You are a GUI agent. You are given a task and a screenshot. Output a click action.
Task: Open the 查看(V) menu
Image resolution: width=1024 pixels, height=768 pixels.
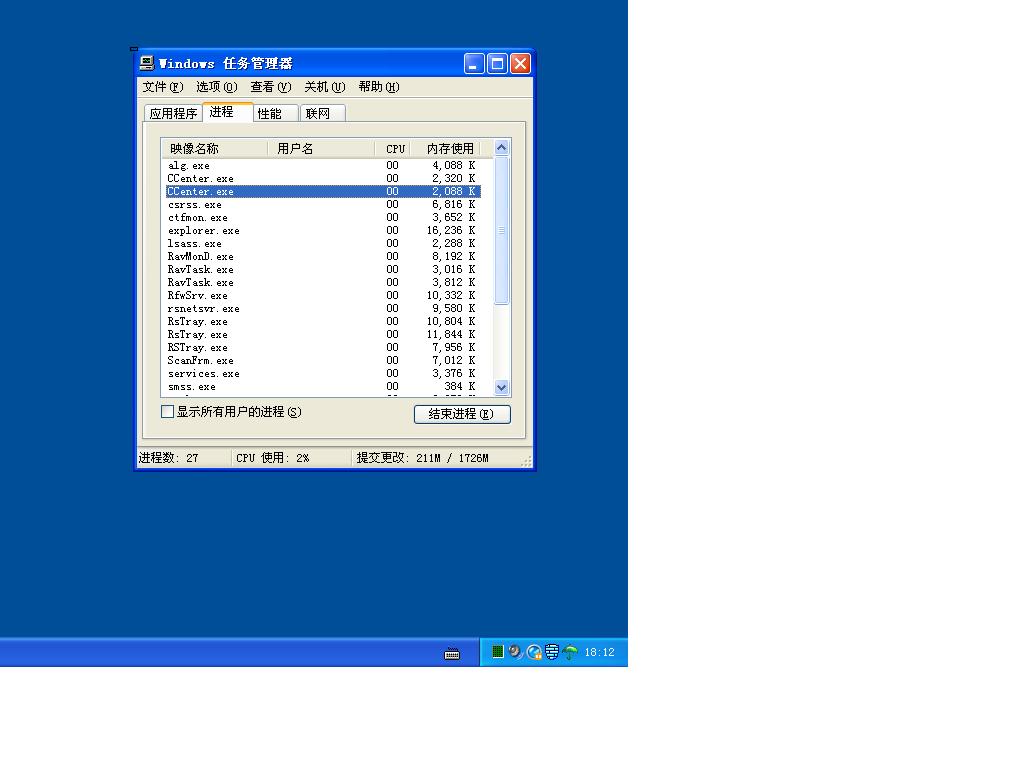270,87
